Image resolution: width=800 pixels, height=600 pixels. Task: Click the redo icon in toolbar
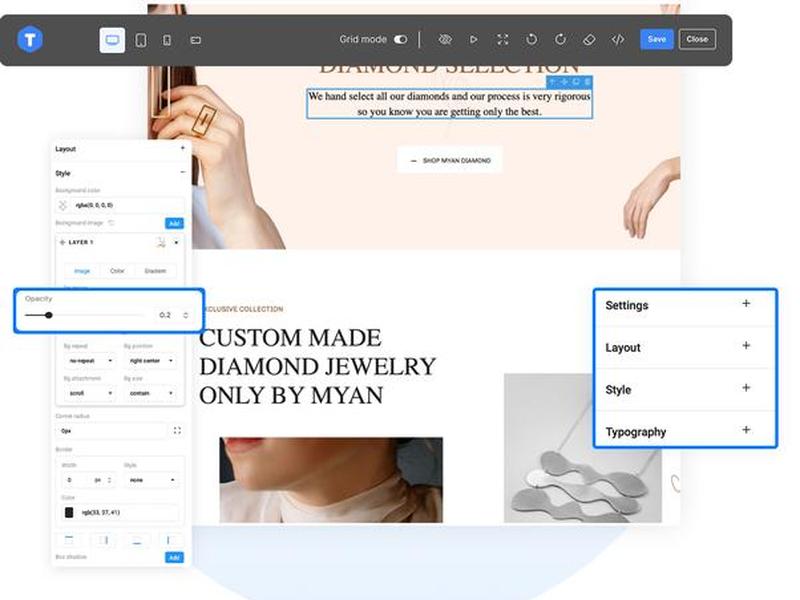[560, 39]
